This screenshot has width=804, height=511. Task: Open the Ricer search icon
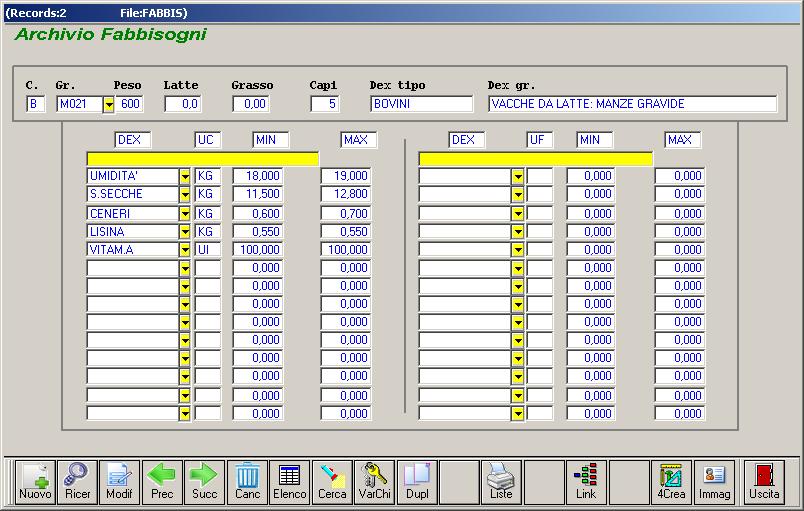(x=77, y=482)
